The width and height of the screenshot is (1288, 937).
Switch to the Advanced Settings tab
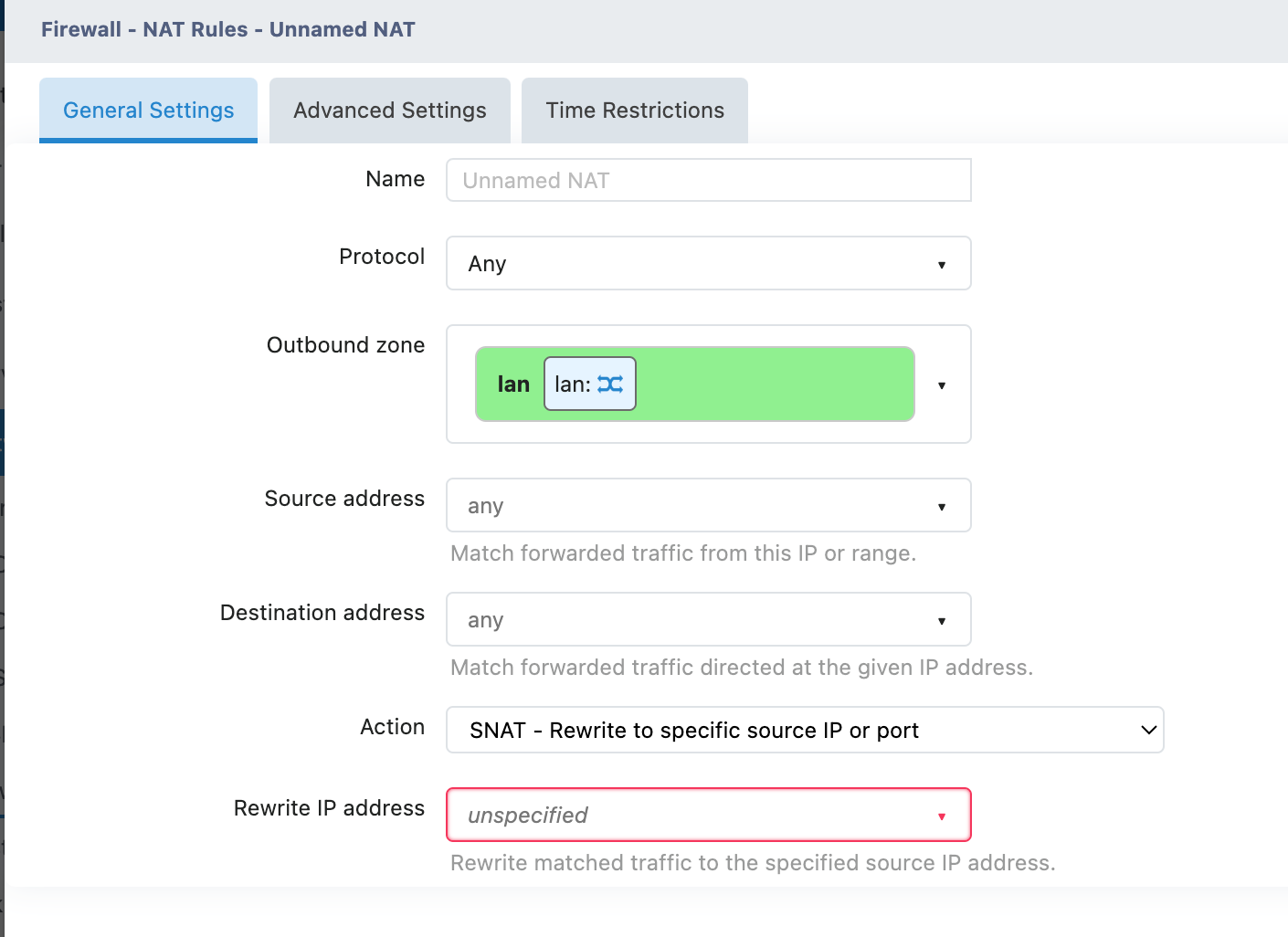tap(389, 111)
